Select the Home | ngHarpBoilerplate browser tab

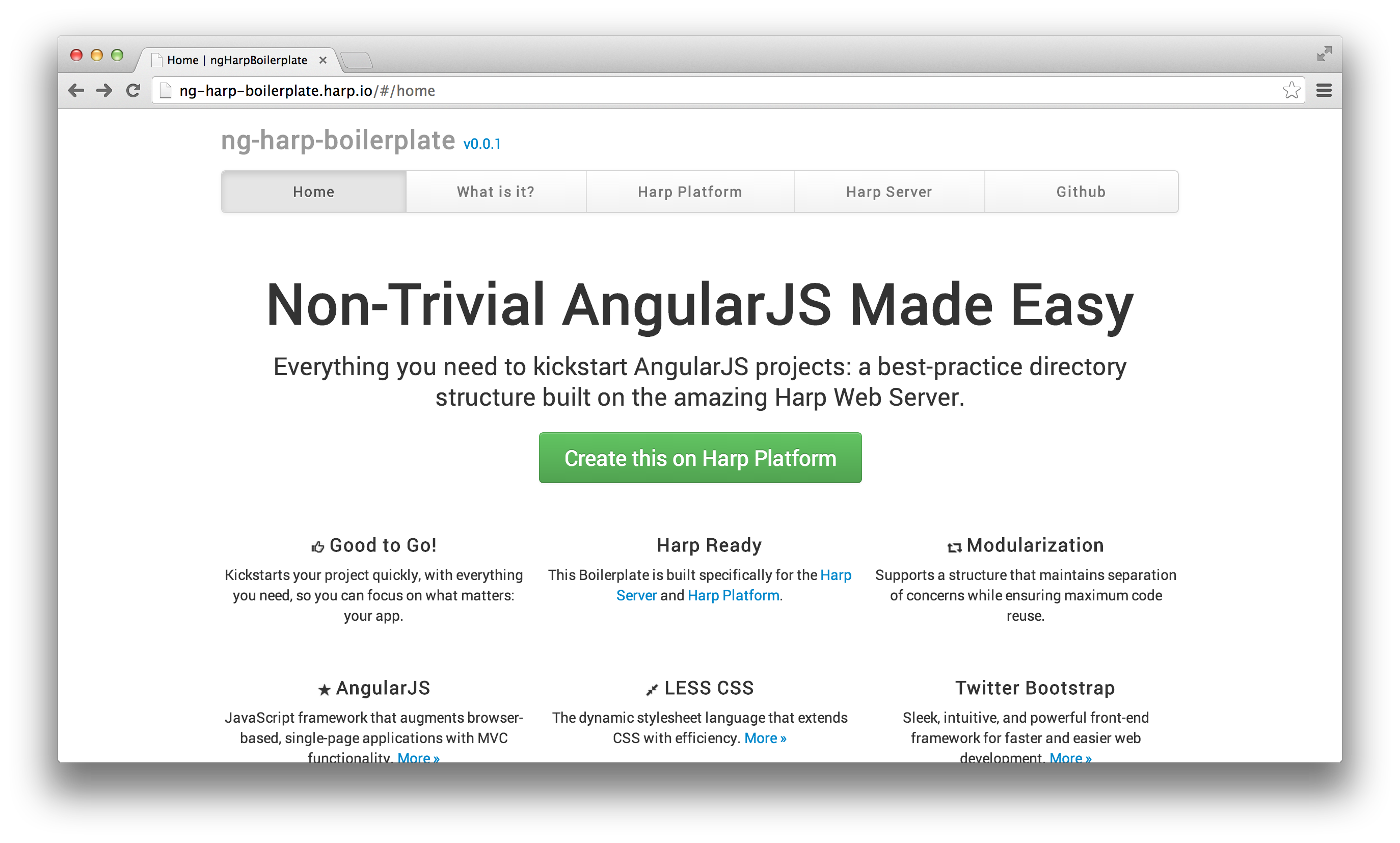pyautogui.click(x=238, y=60)
